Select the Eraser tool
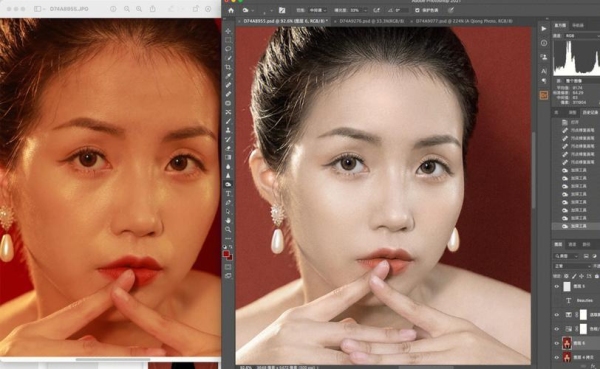Viewport: 600px width, 369px height. [228, 148]
